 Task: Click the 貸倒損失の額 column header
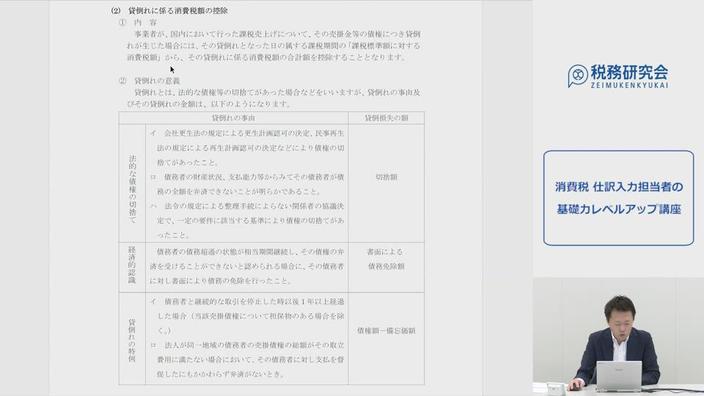387,118
